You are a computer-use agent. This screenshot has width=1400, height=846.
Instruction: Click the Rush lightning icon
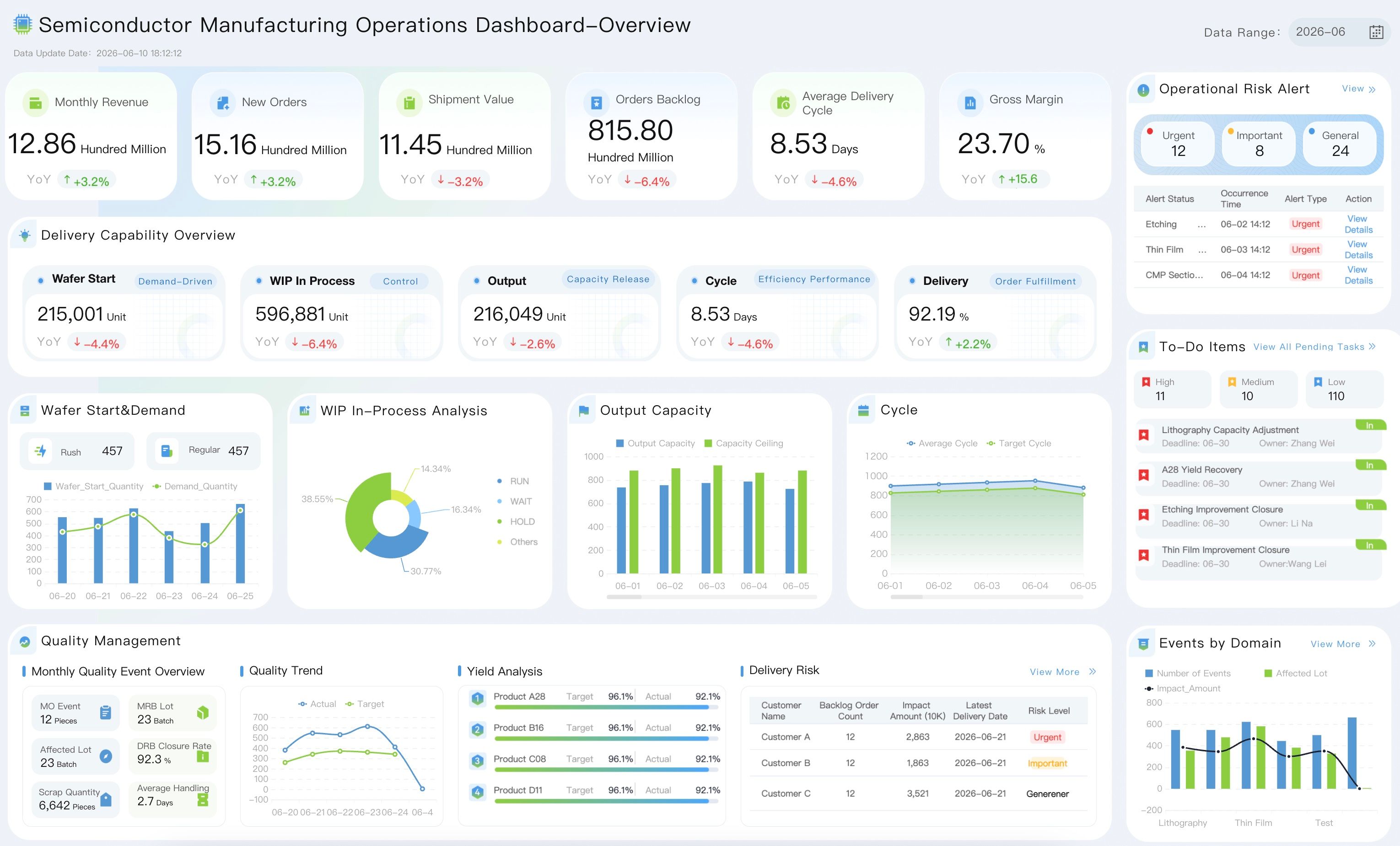tap(41, 451)
